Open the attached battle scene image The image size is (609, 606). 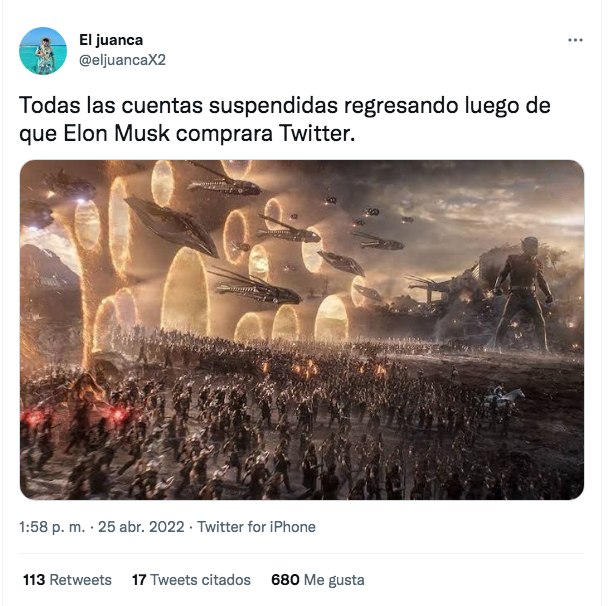coord(302,330)
